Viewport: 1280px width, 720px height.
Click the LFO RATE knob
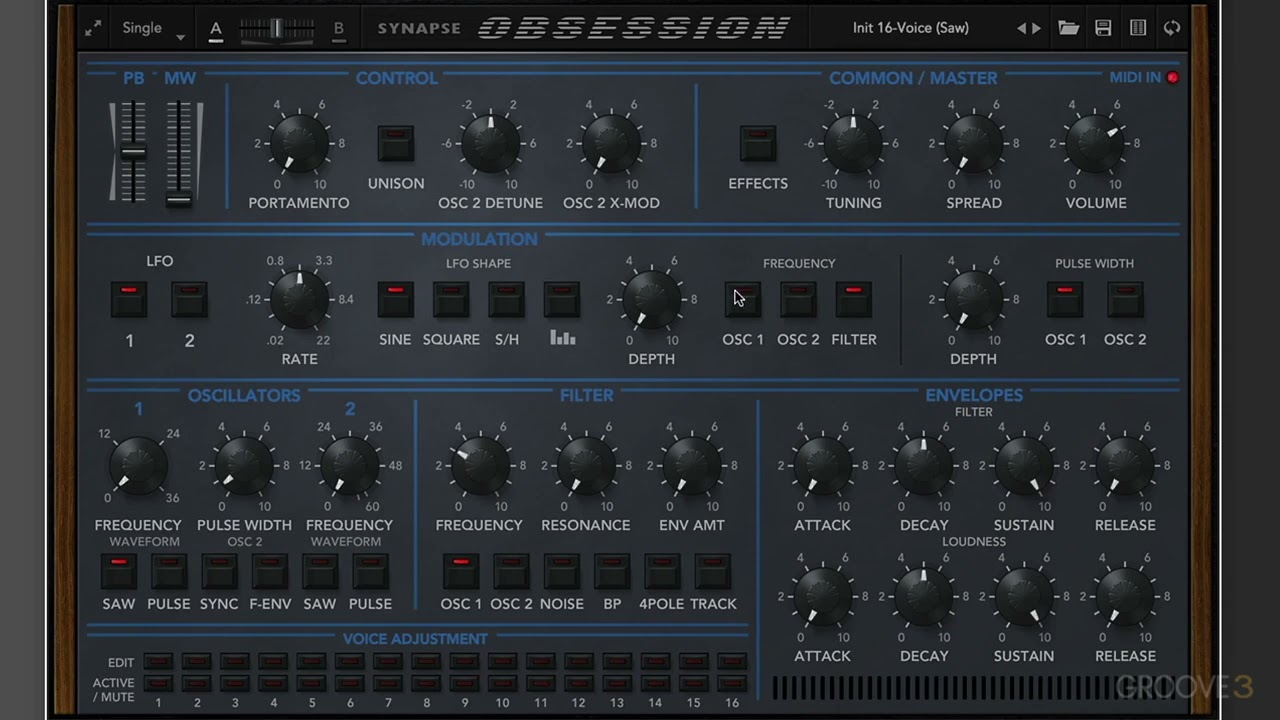point(299,299)
